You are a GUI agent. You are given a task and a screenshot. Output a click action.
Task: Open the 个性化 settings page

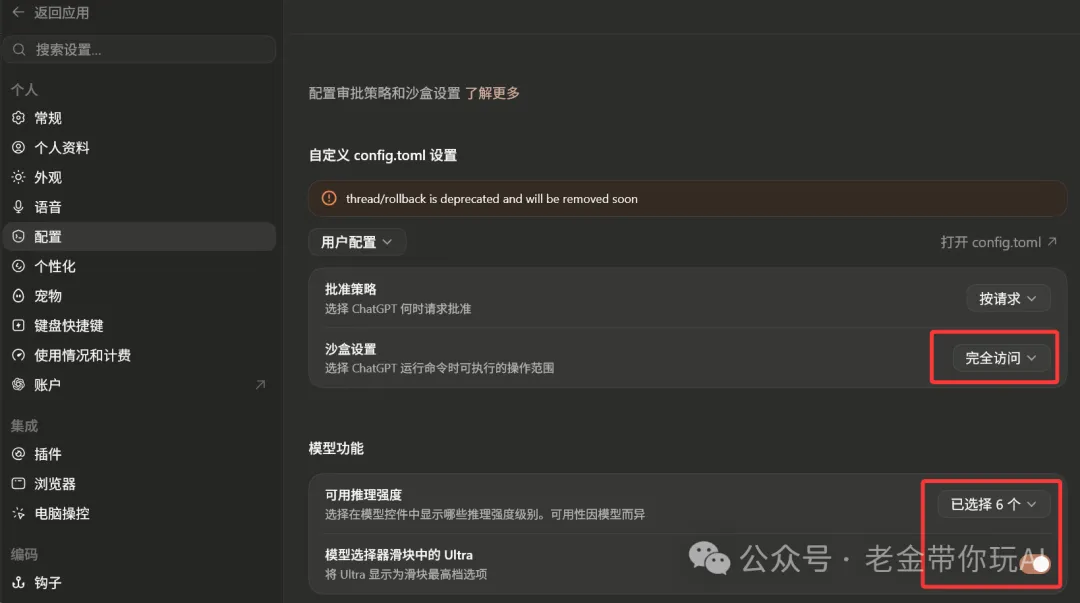(140, 266)
